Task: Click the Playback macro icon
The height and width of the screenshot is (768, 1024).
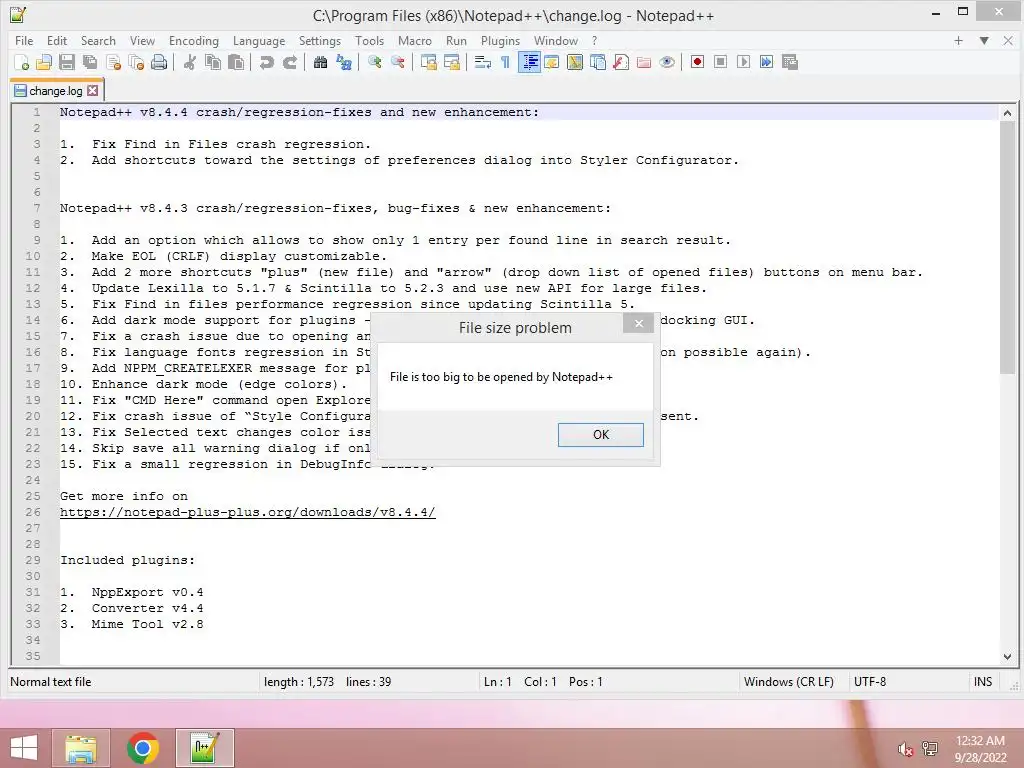Action: (743, 62)
